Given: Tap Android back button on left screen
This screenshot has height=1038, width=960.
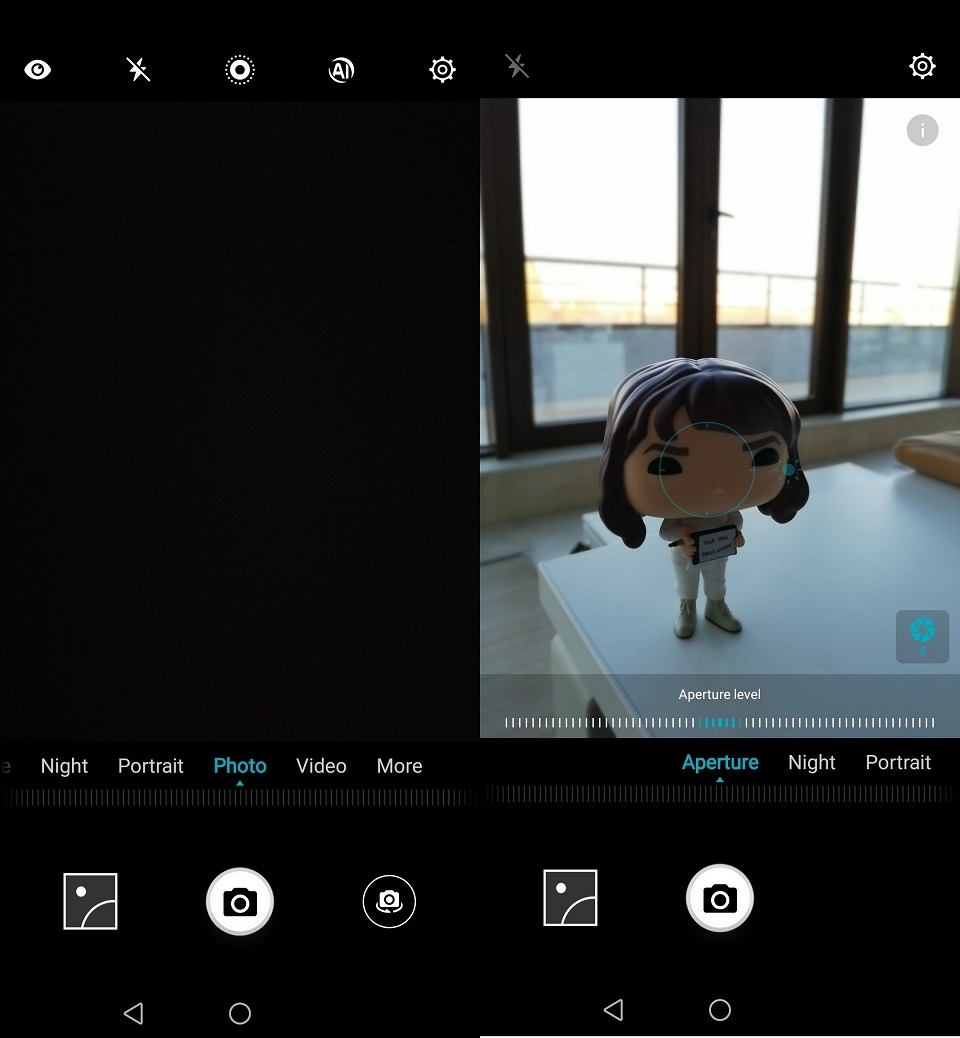Looking at the screenshot, I should click(x=134, y=1013).
